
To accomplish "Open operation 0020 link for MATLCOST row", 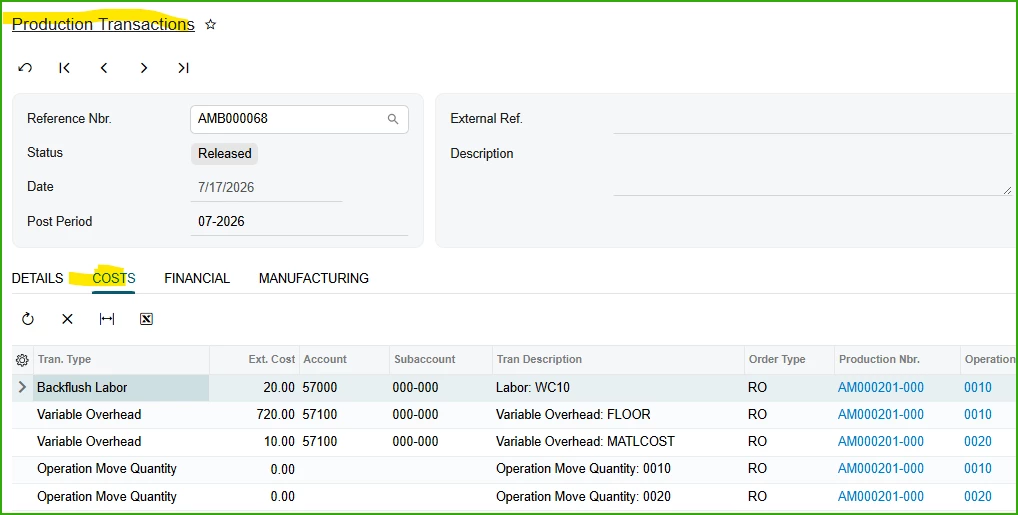I will click(x=978, y=442).
